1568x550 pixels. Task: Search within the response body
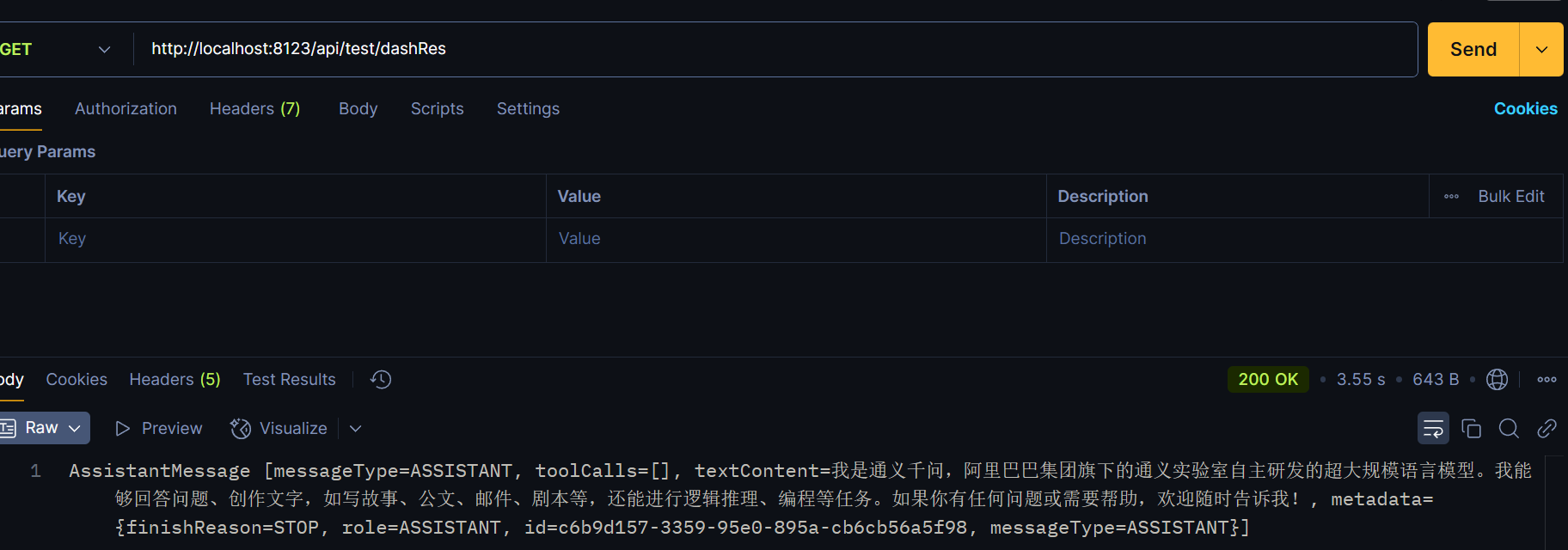click(1509, 428)
